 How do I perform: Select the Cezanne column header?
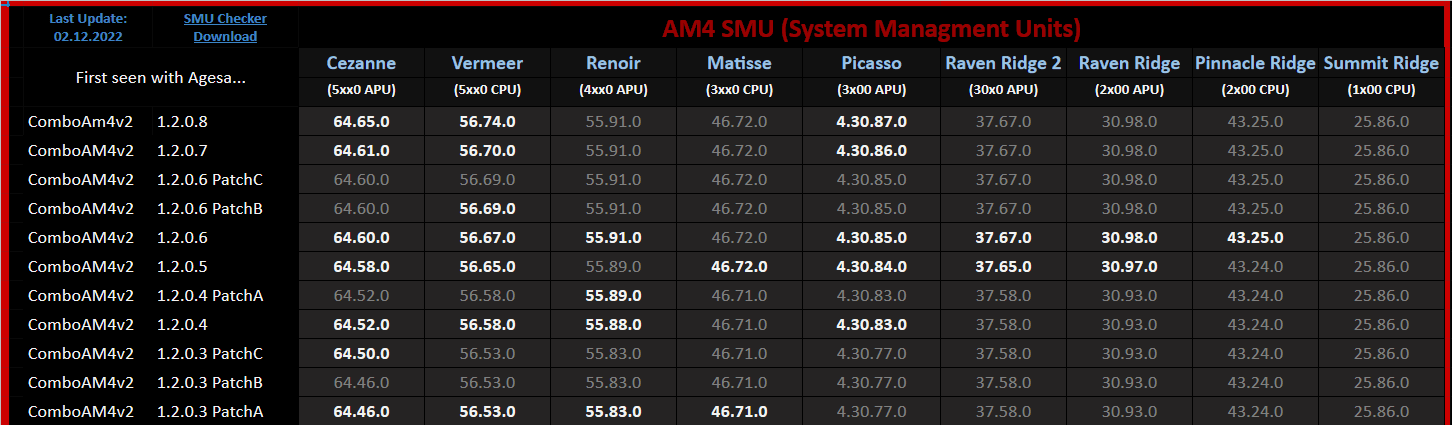point(361,63)
